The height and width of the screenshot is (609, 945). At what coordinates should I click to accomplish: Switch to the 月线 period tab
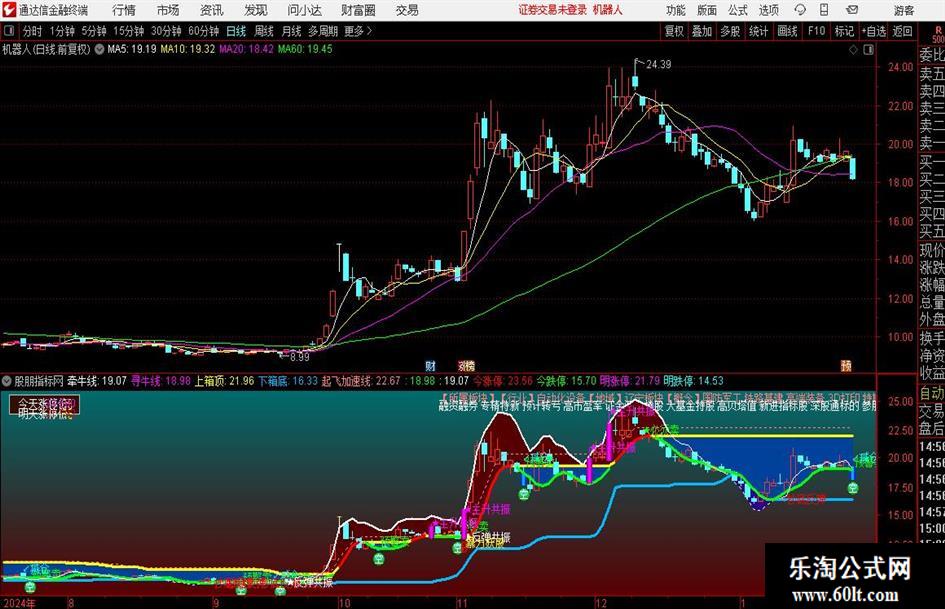click(x=292, y=31)
